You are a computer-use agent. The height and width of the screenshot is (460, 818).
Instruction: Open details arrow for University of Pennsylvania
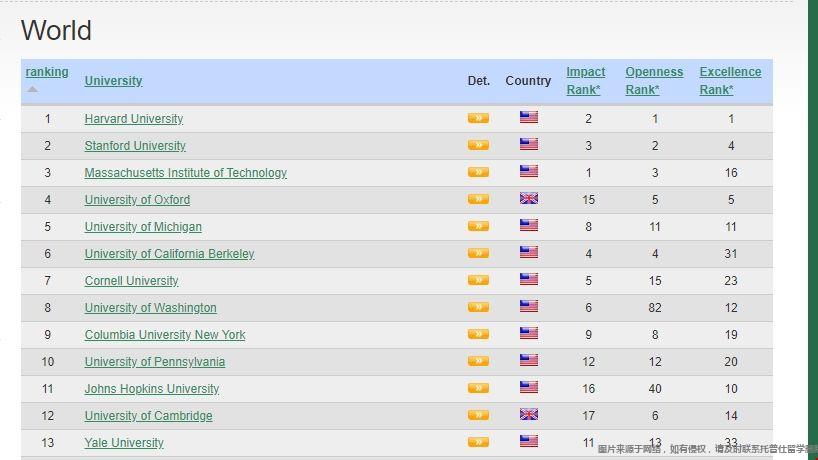(x=478, y=361)
